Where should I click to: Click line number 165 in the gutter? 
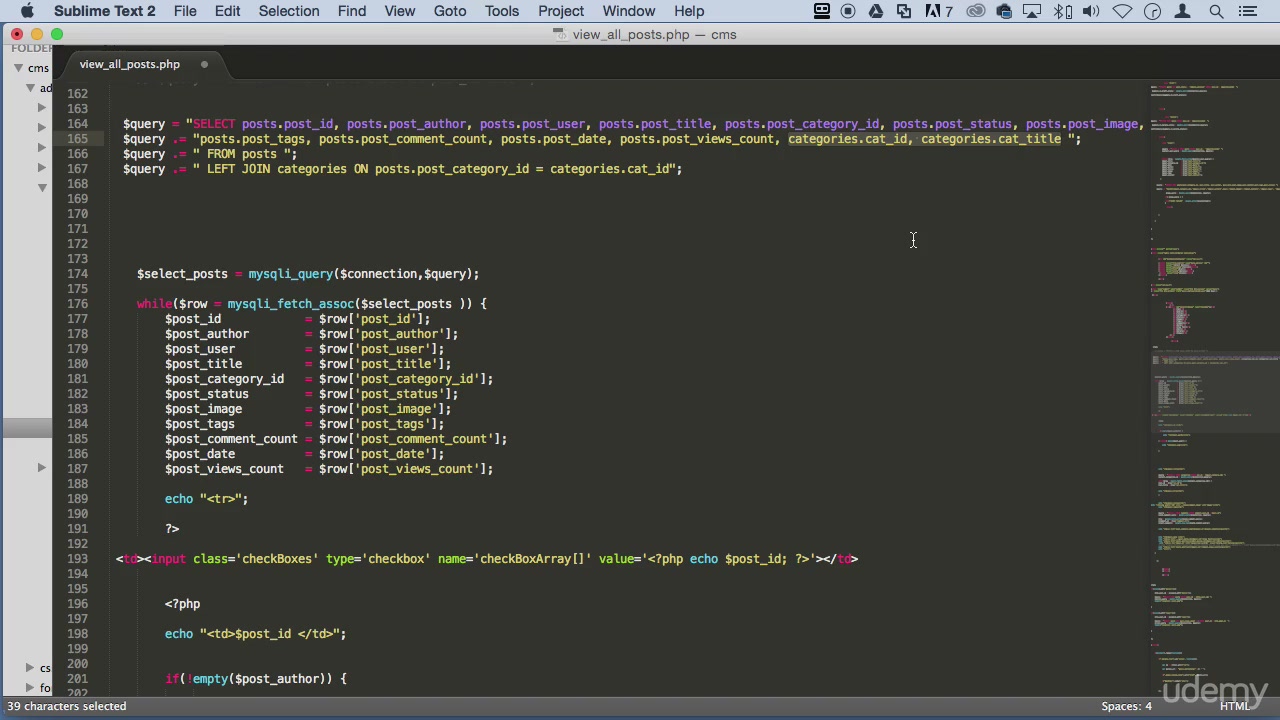pos(78,139)
